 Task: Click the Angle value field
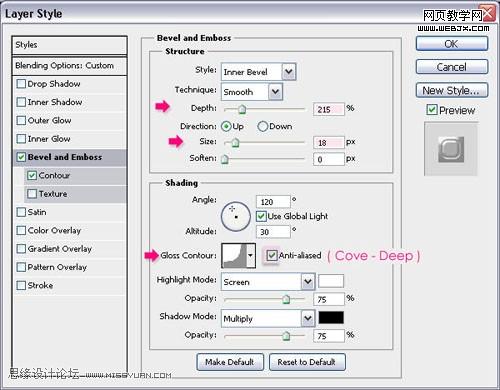273,202
